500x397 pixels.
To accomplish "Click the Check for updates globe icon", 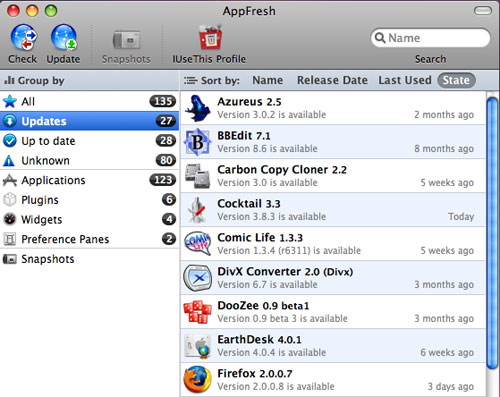I will [23, 37].
